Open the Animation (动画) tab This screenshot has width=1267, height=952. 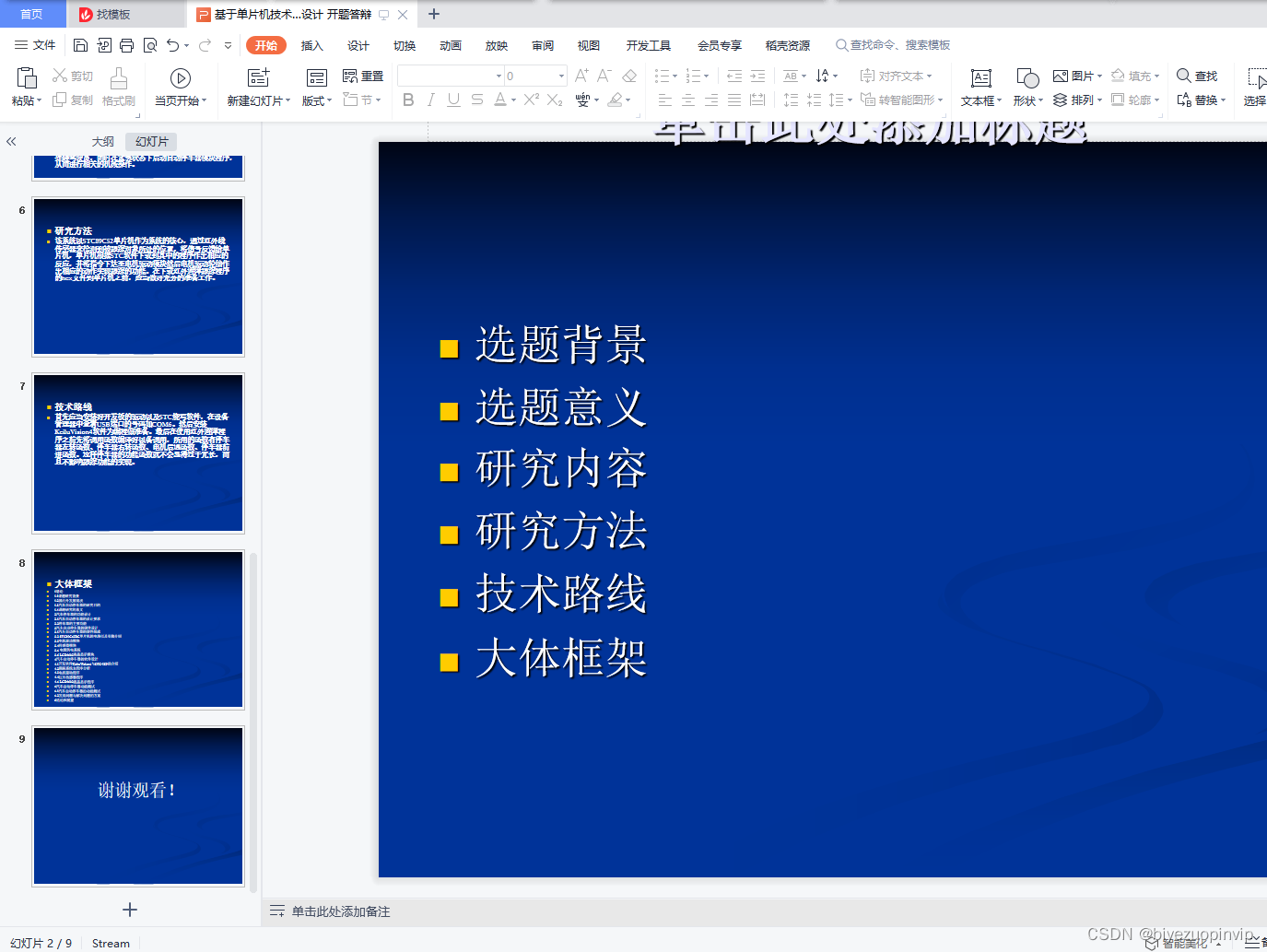(x=451, y=45)
